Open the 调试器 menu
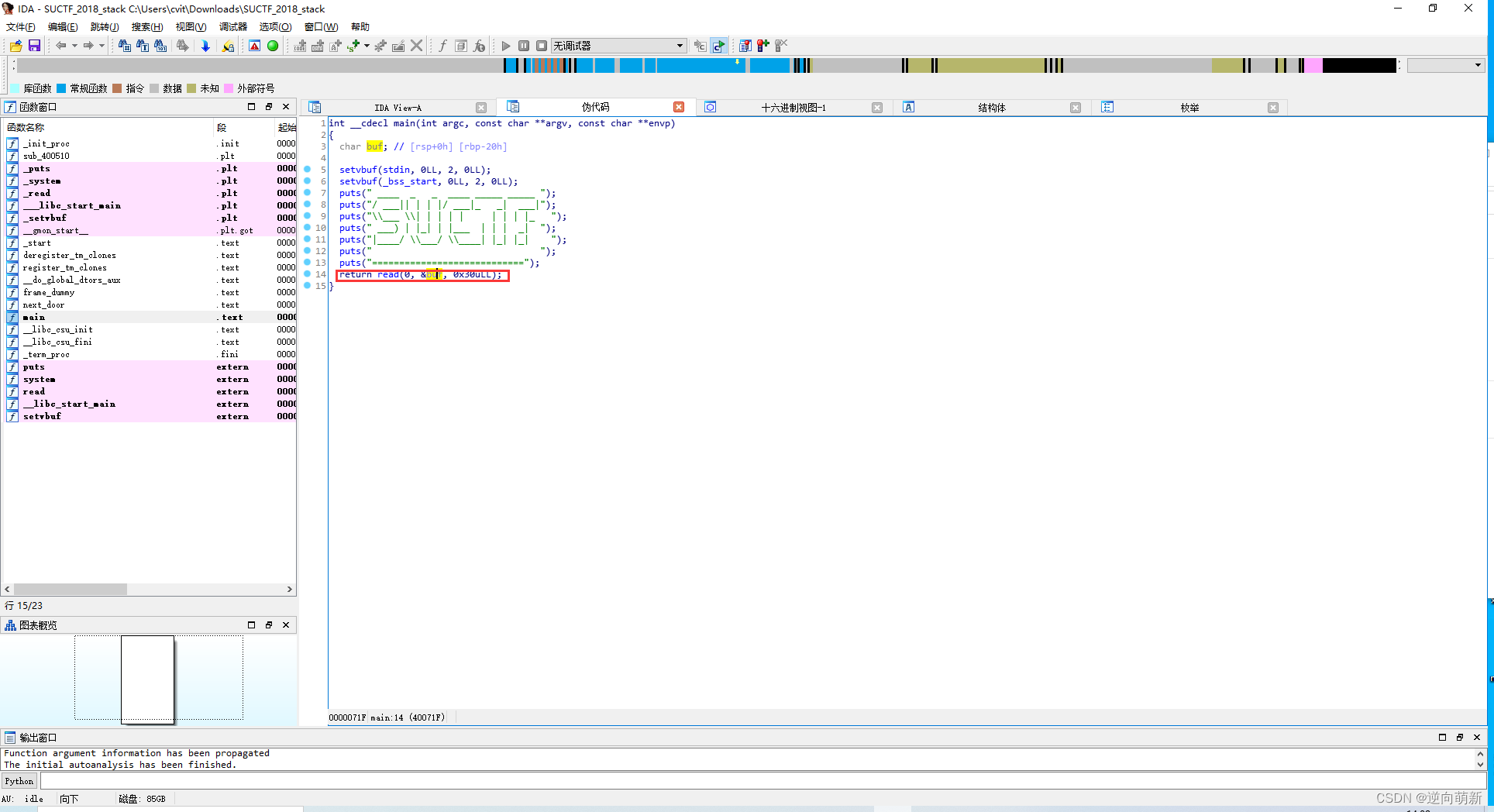This screenshot has height=812, width=1494. click(233, 26)
